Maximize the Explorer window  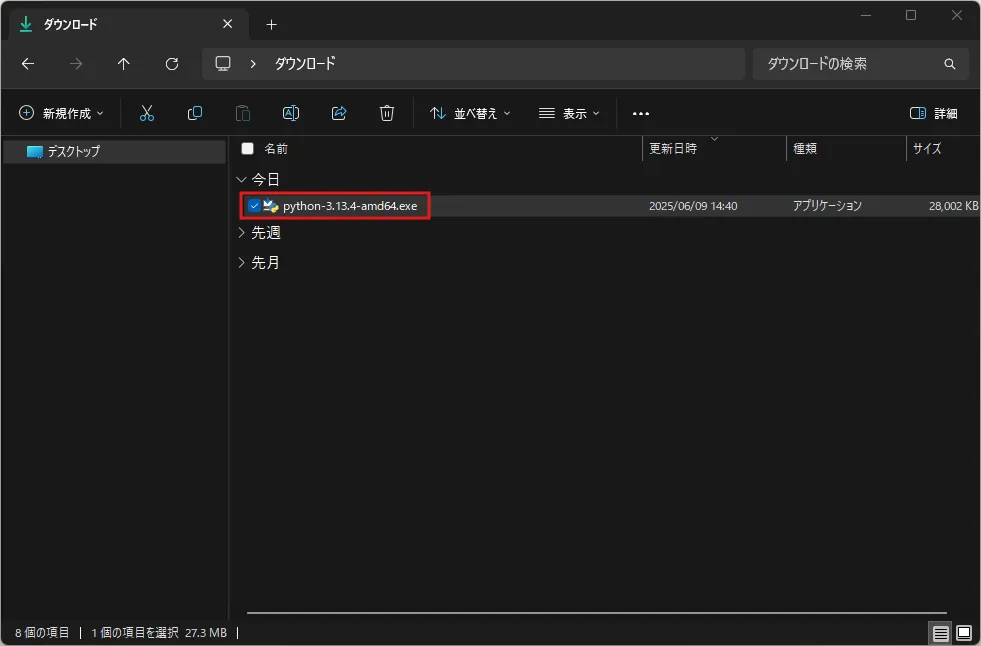(x=911, y=15)
